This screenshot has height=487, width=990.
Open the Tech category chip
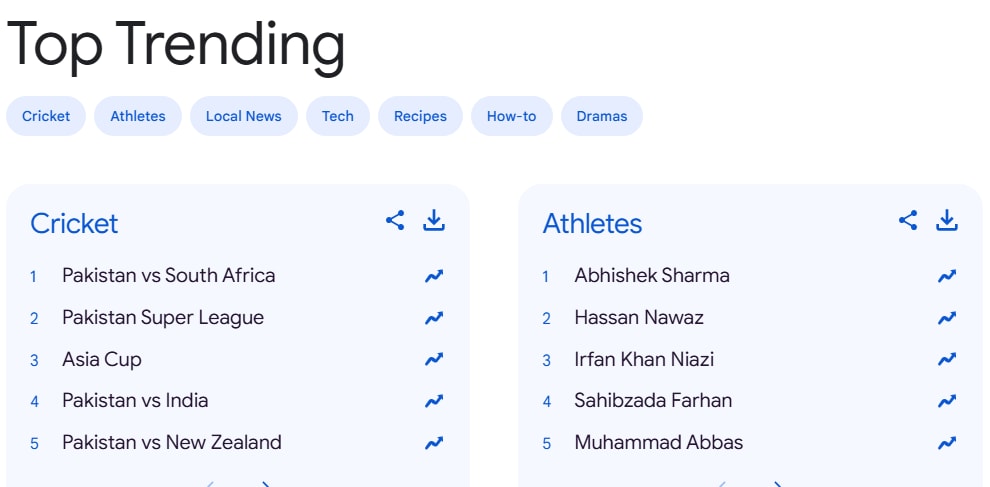coord(337,116)
